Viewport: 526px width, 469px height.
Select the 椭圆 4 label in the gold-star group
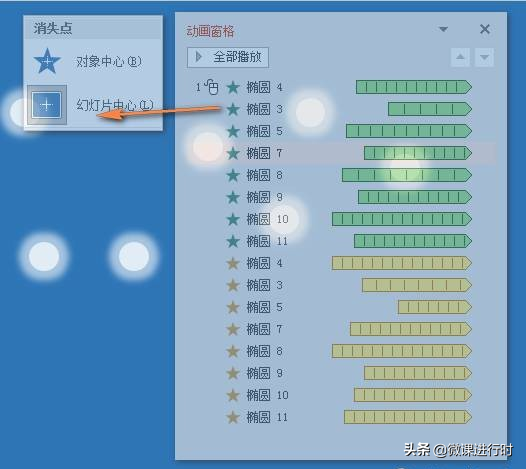pyautogui.click(x=264, y=264)
